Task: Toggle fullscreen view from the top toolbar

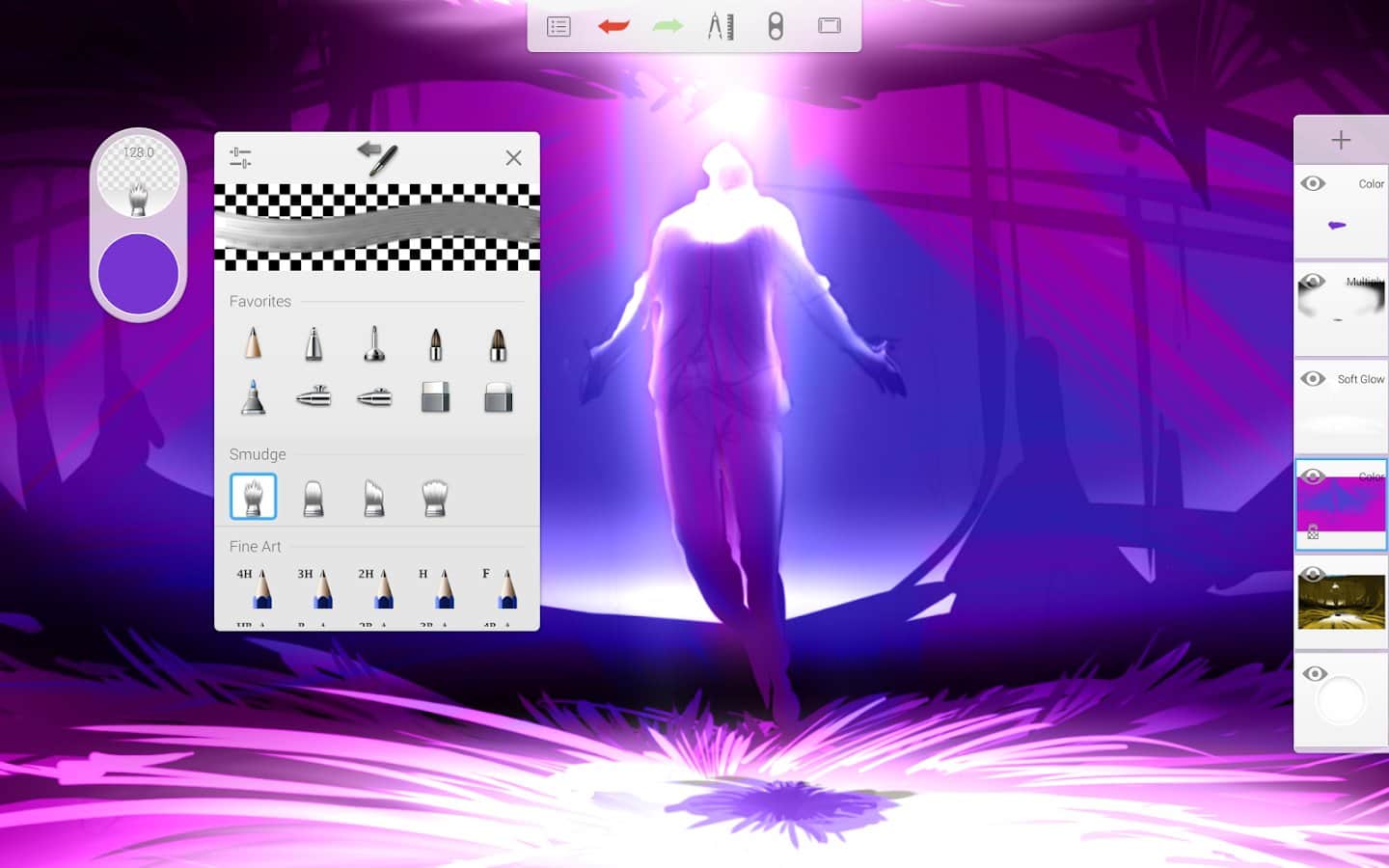Action: pyautogui.click(x=830, y=26)
